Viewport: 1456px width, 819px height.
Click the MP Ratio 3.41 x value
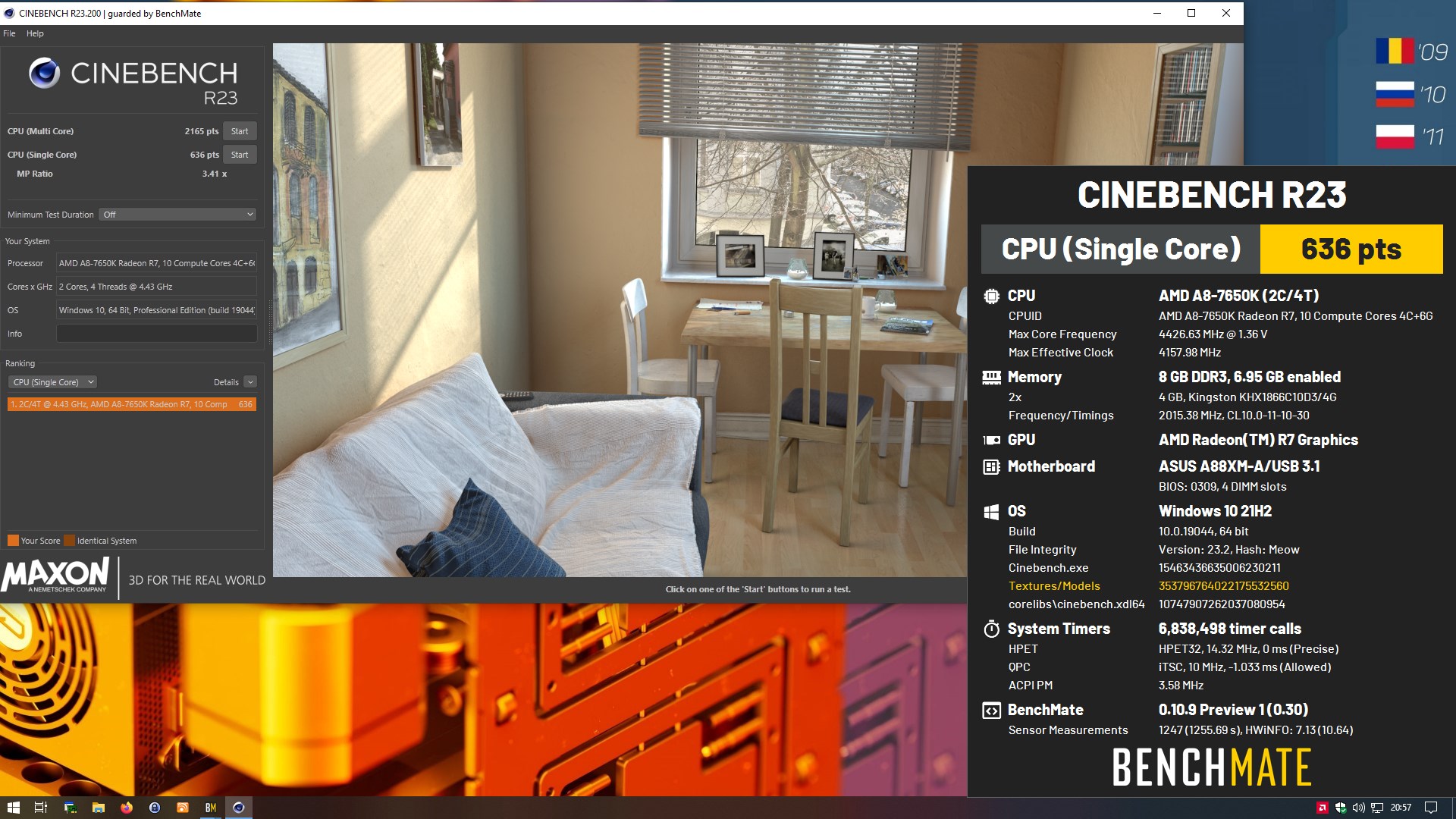215,174
